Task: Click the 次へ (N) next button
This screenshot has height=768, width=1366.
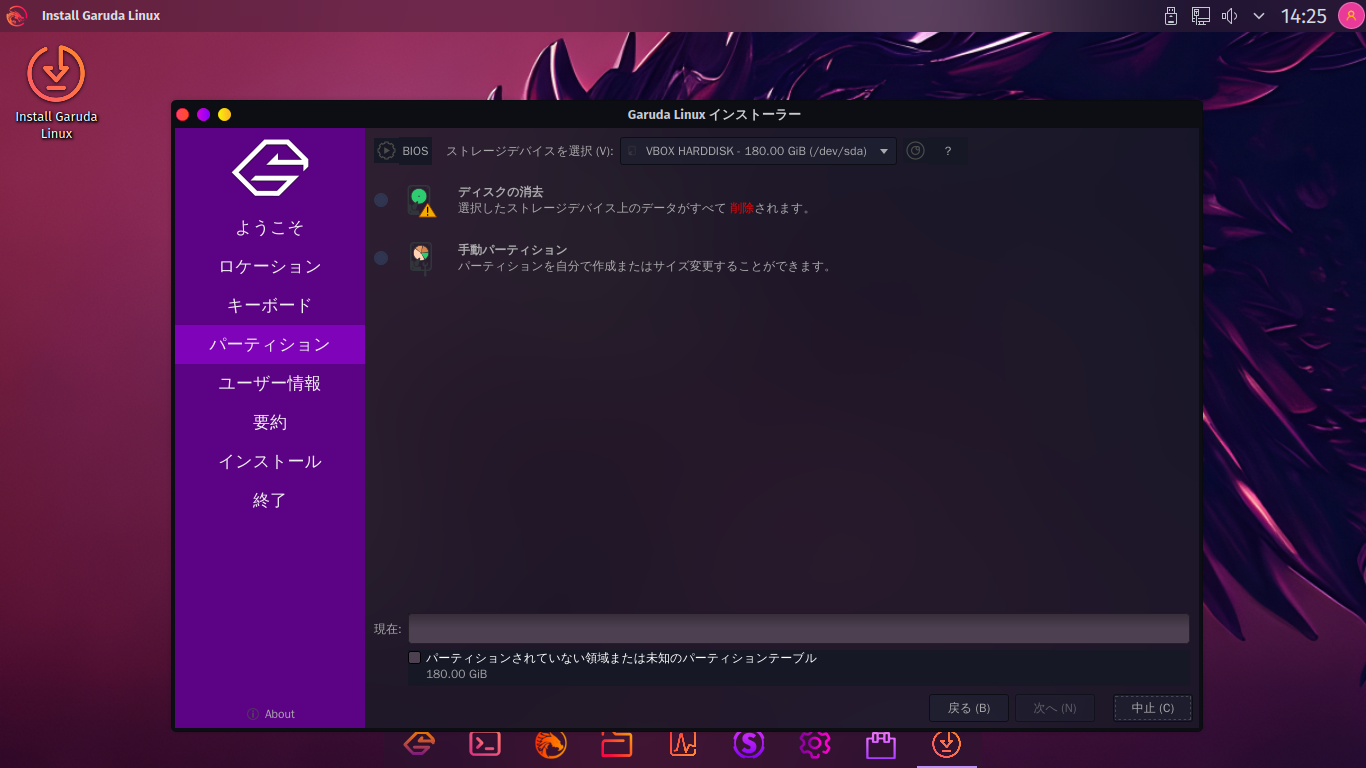Action: point(1055,708)
